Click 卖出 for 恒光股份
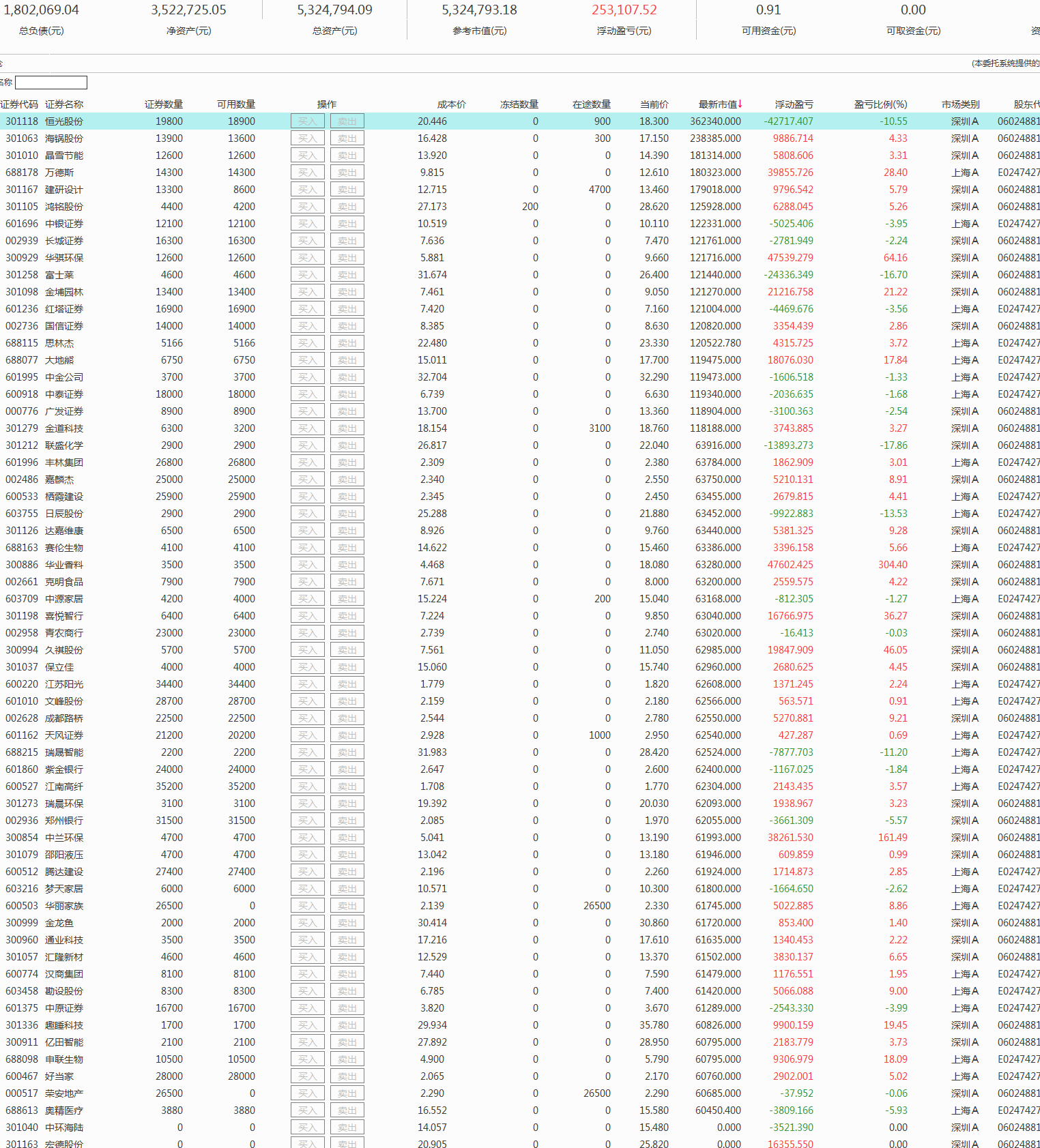Image resolution: width=1040 pixels, height=1148 pixels. pos(347,121)
